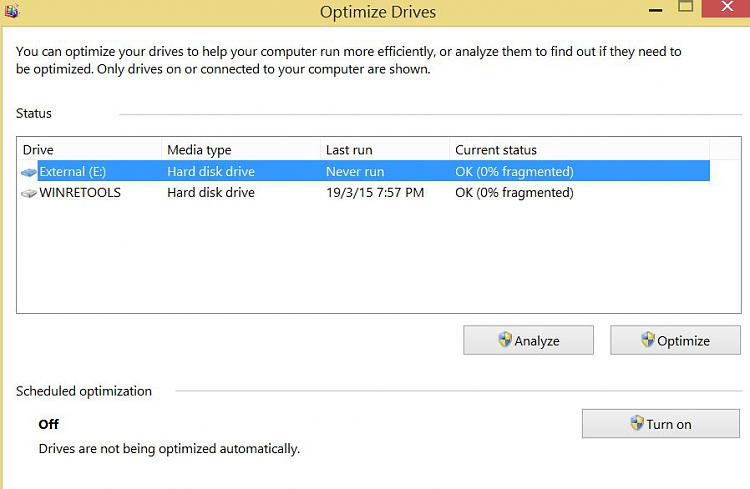Click the Optimize Drives app icon in title bar
The height and width of the screenshot is (489, 750).
[11, 10]
